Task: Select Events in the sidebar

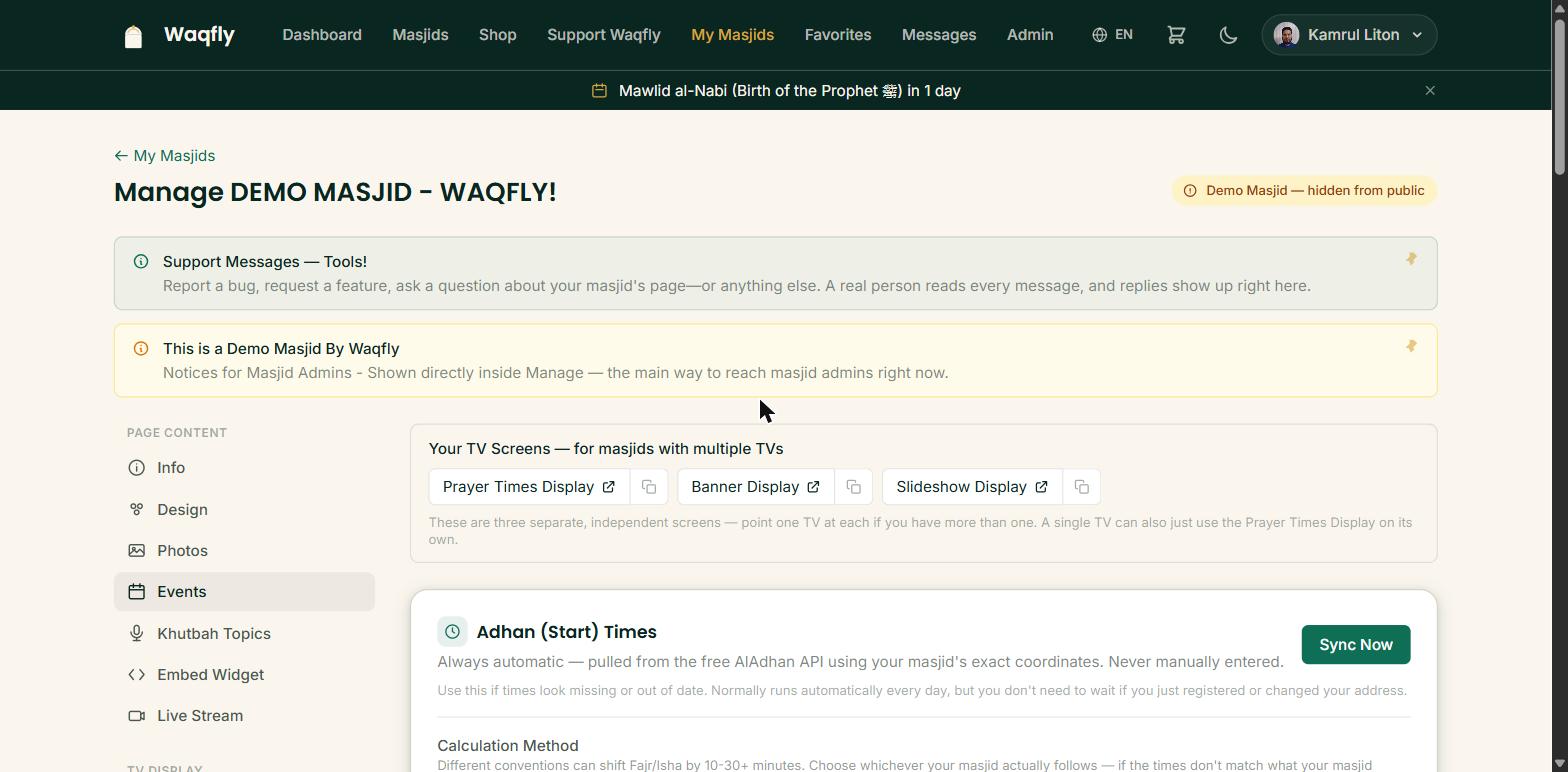Action: pyautogui.click(x=244, y=592)
